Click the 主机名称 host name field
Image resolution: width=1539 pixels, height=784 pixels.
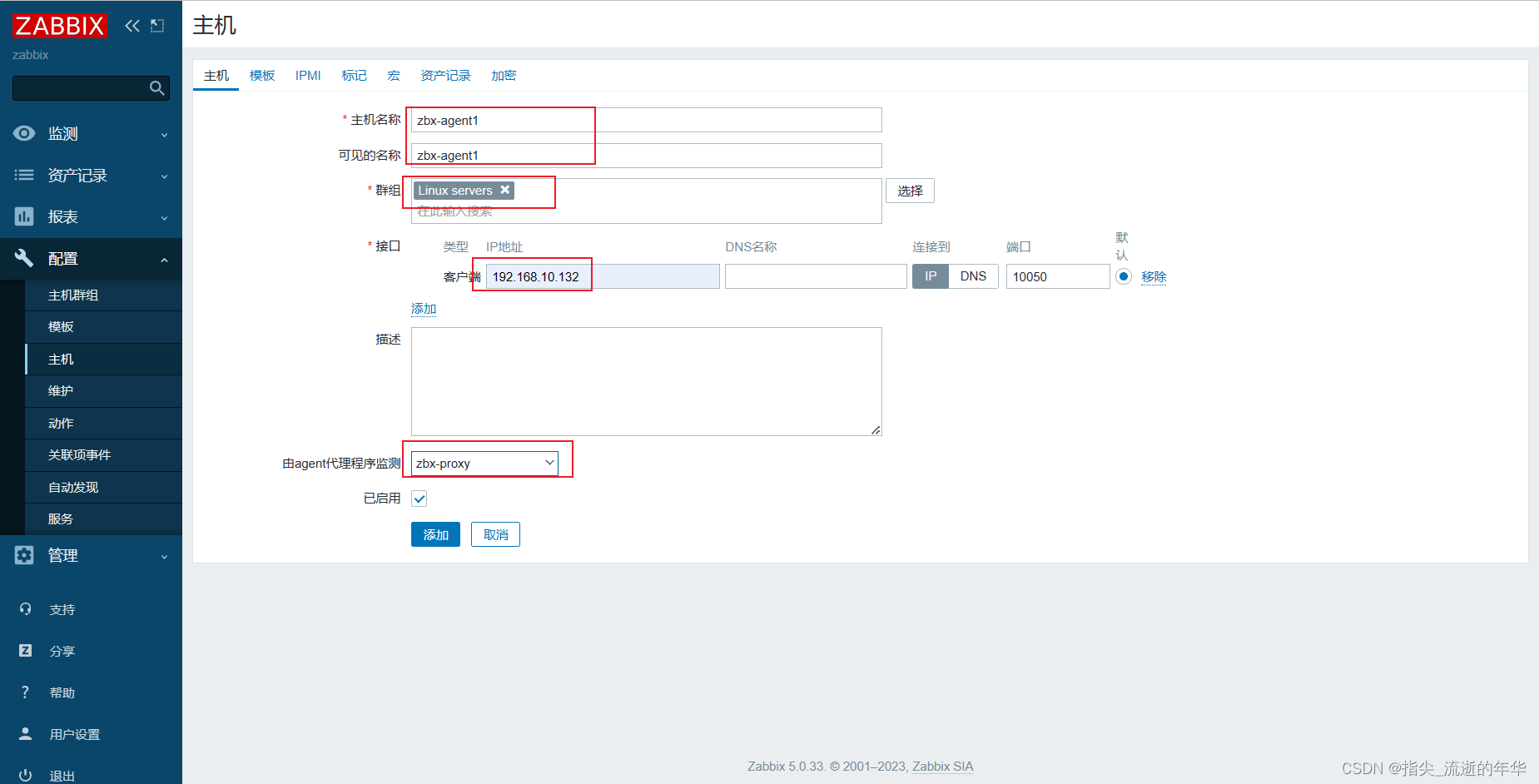point(647,120)
